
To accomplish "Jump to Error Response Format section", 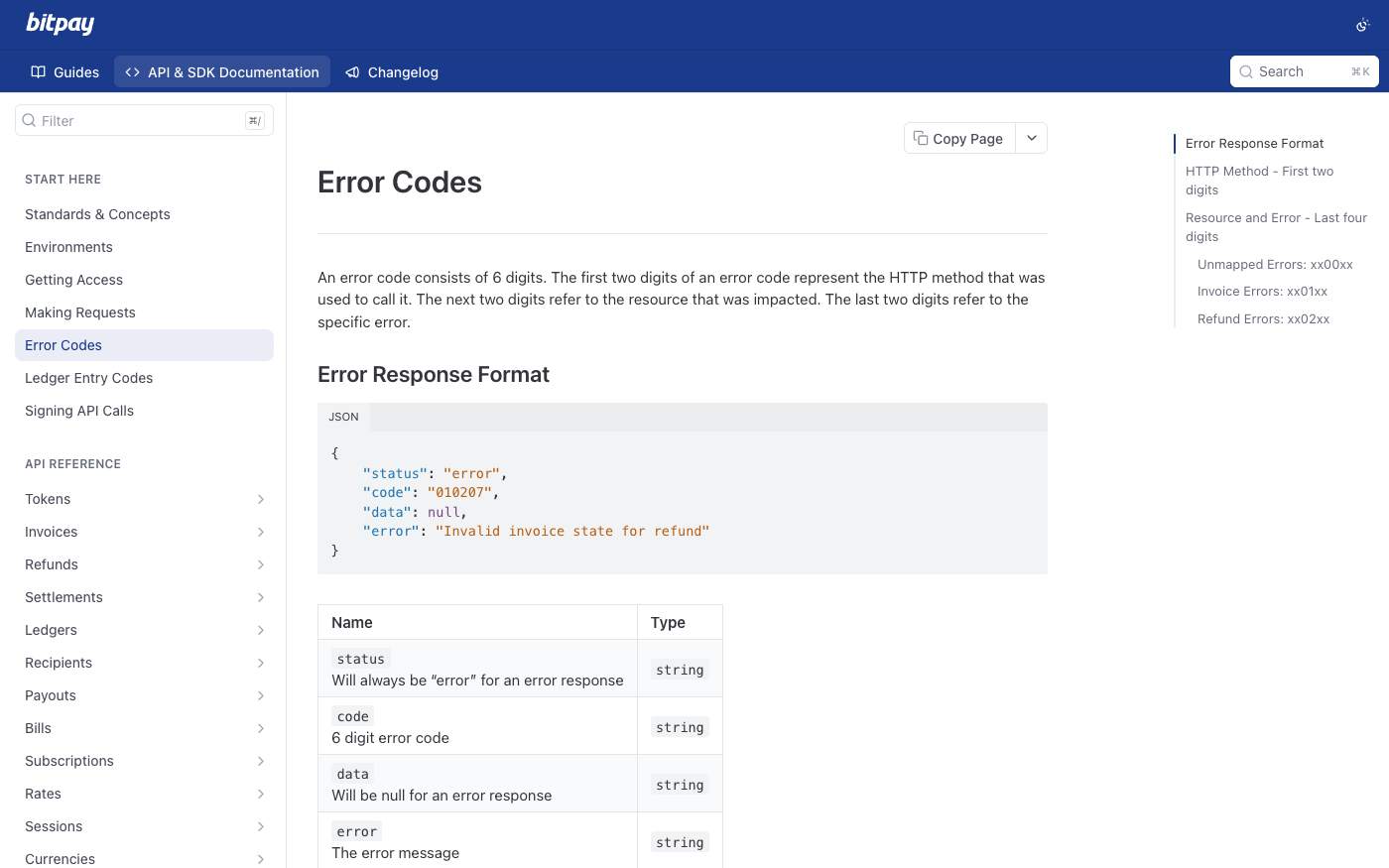I will [x=1254, y=144].
